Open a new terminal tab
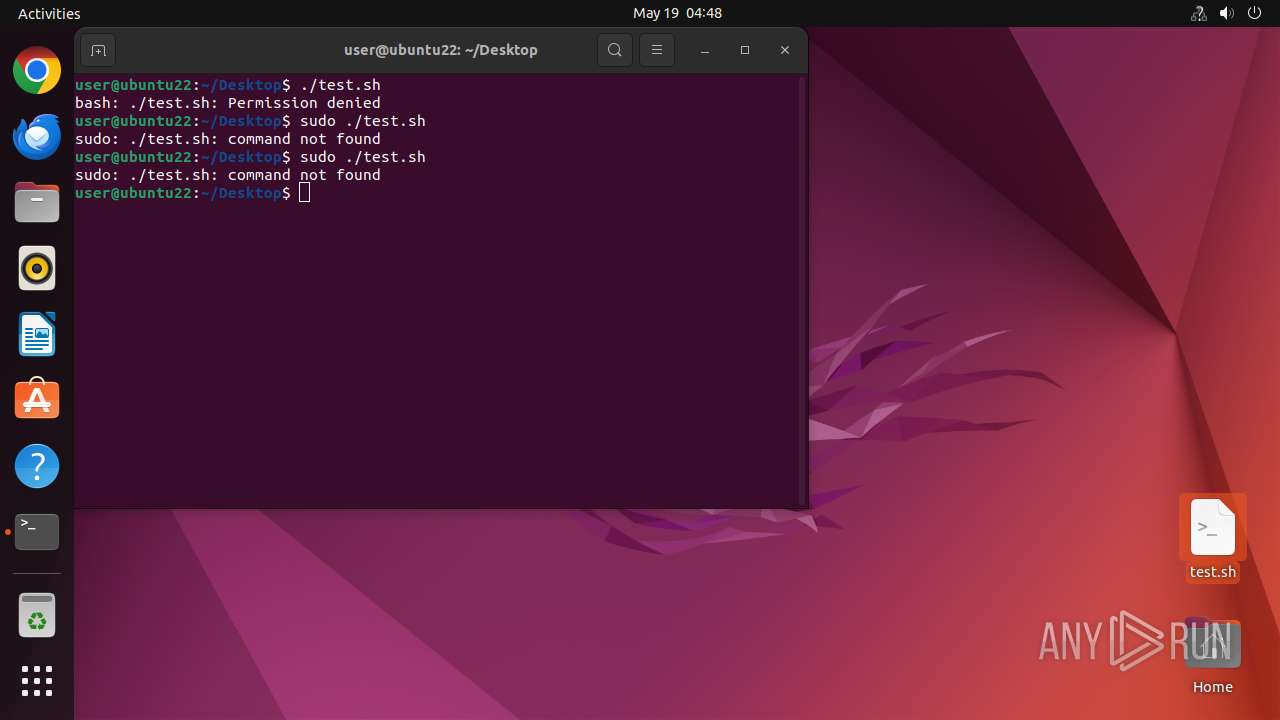This screenshot has width=1280, height=720. [98, 50]
